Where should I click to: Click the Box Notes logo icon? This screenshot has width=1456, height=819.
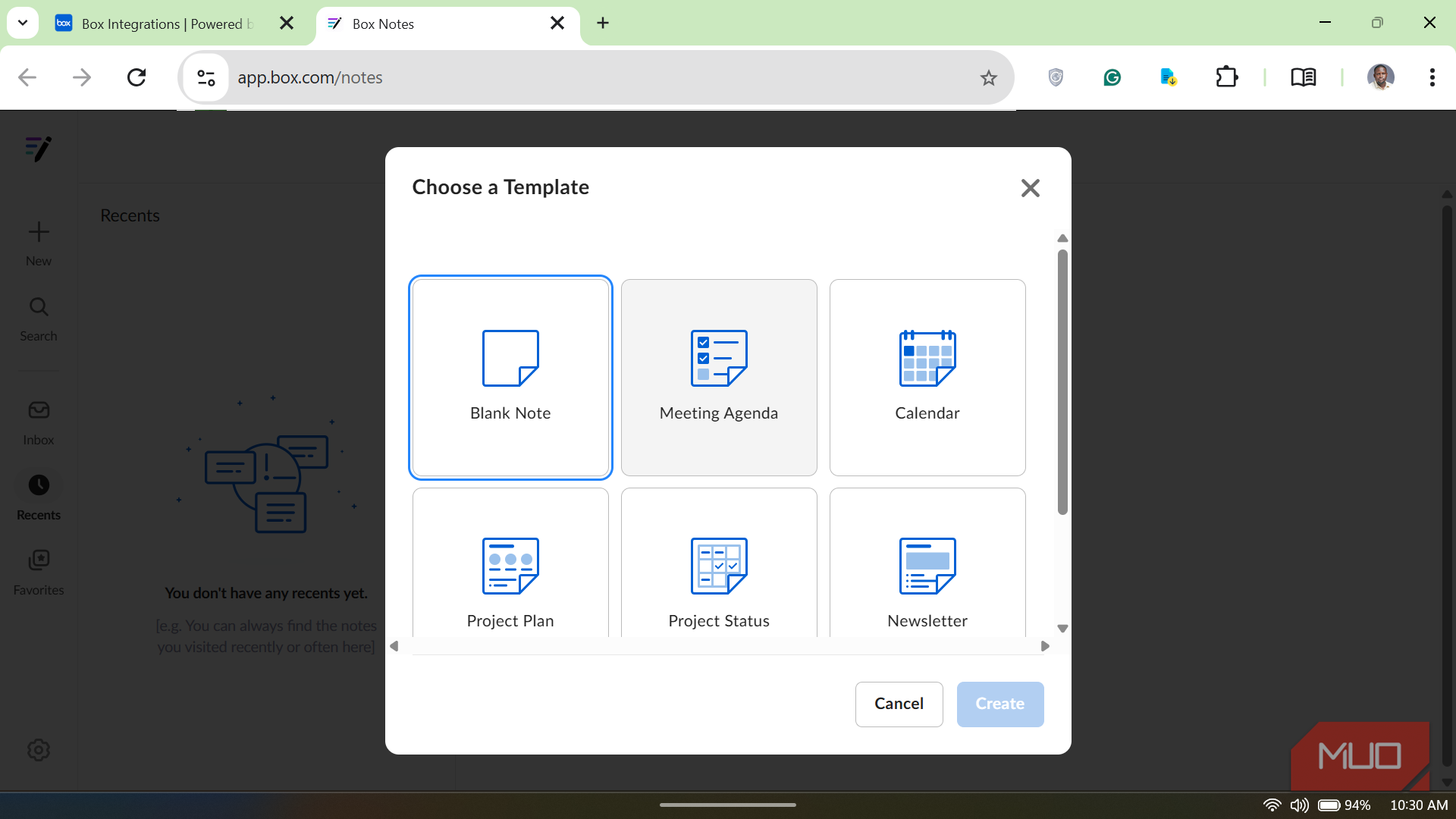[39, 149]
